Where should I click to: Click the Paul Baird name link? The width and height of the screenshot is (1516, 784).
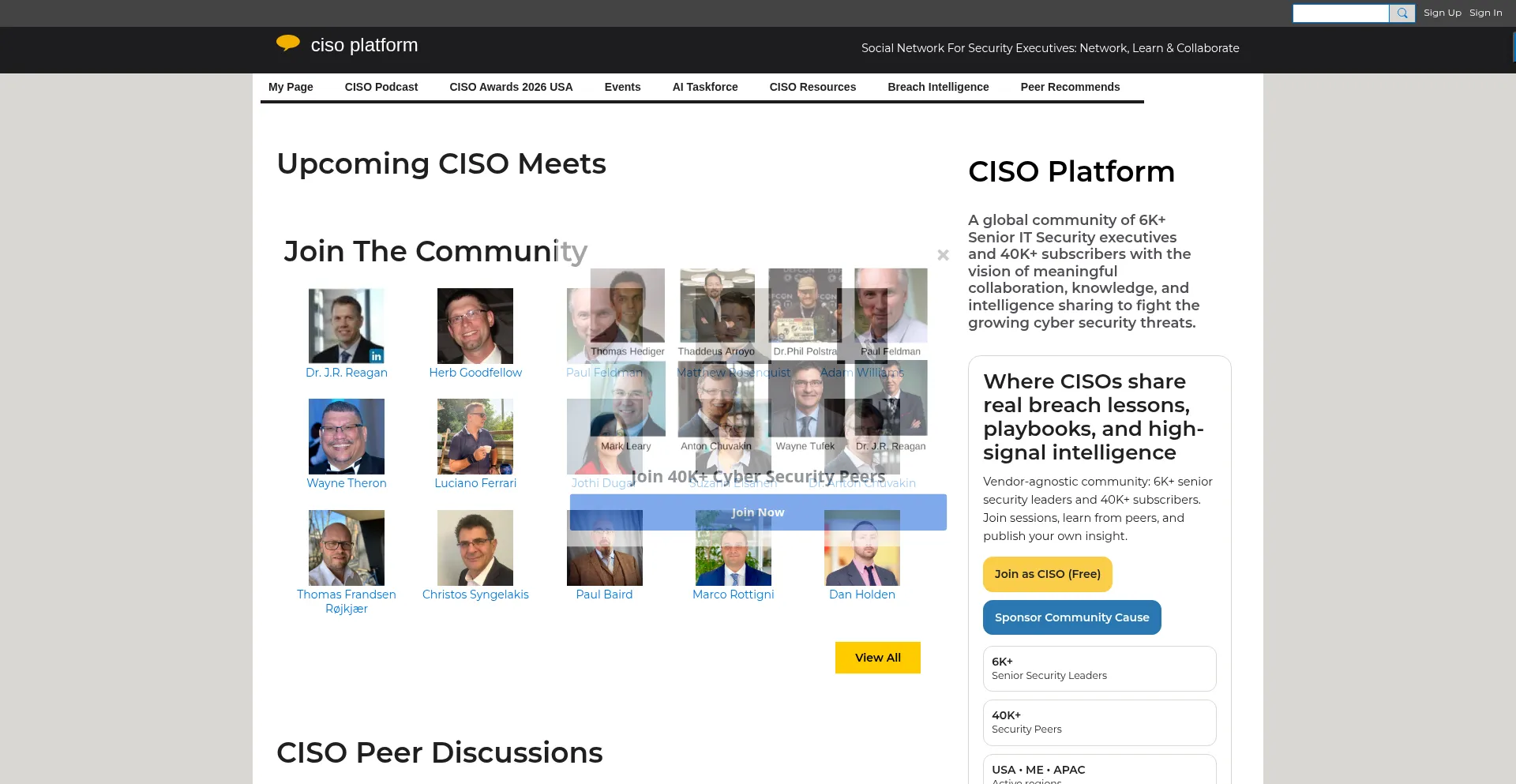[605, 595]
